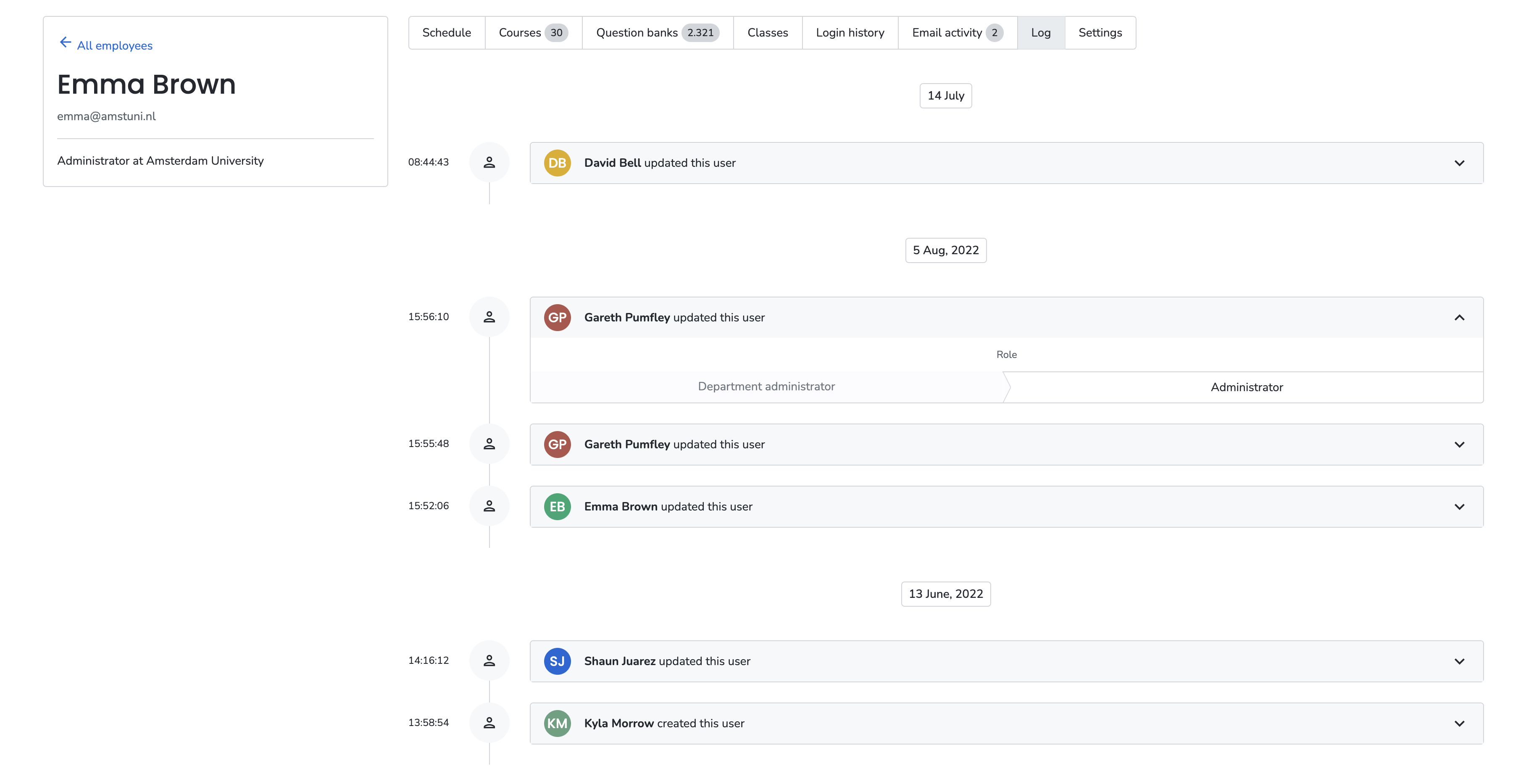Click the 15:52:06 timestamp
The width and height of the screenshot is (1526, 784).
click(x=428, y=505)
